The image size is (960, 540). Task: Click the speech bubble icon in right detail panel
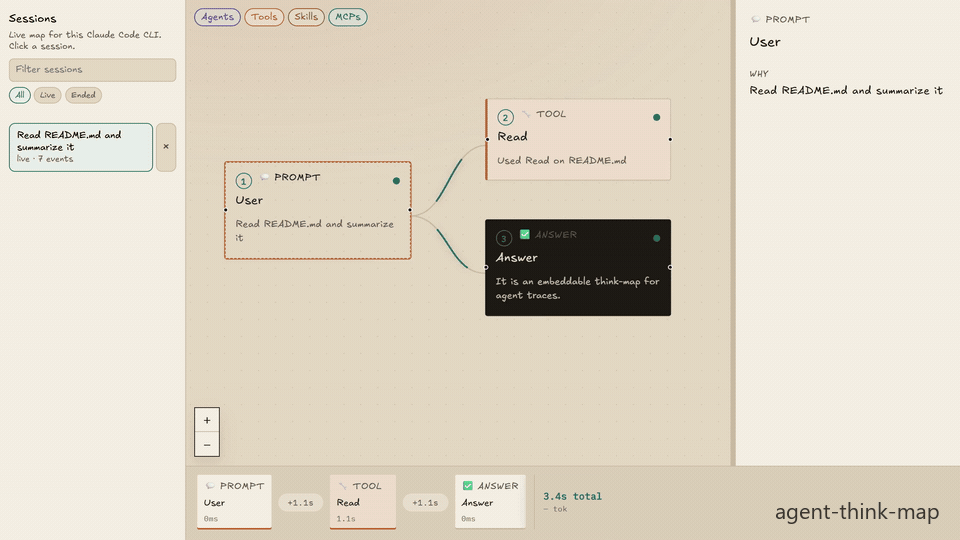click(x=756, y=19)
